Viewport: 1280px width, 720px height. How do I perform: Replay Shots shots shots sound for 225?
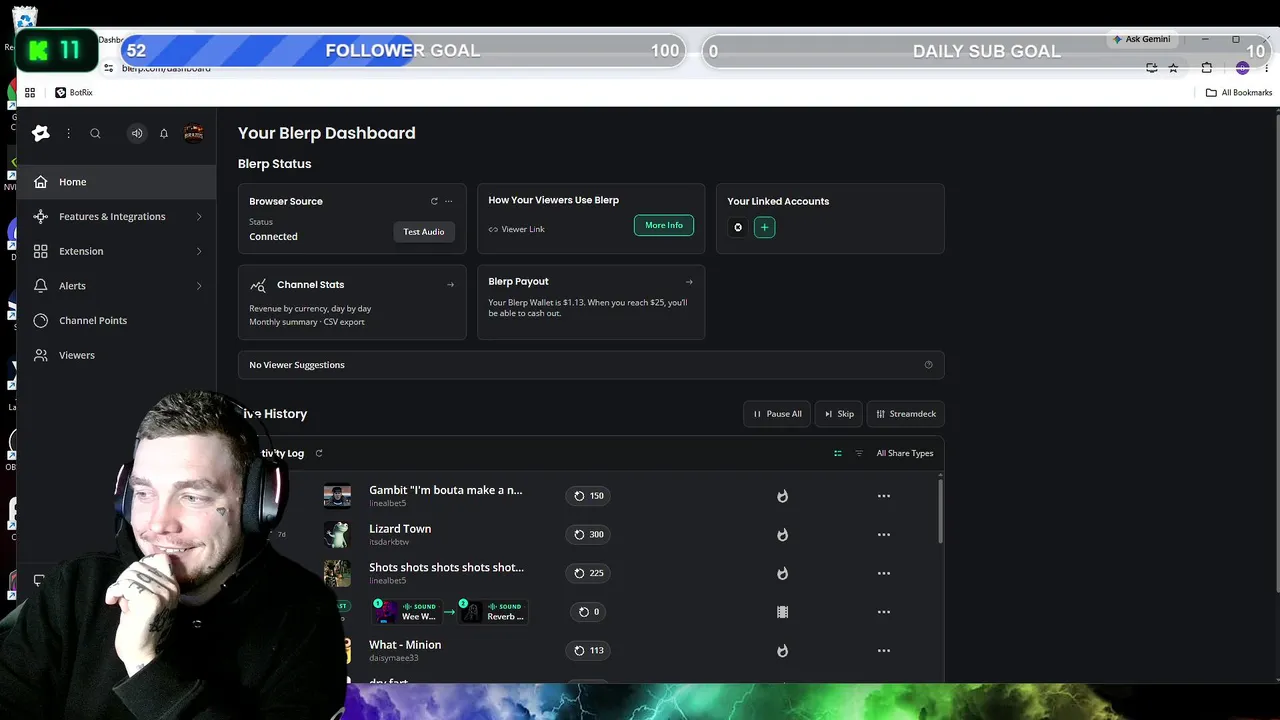[588, 573]
